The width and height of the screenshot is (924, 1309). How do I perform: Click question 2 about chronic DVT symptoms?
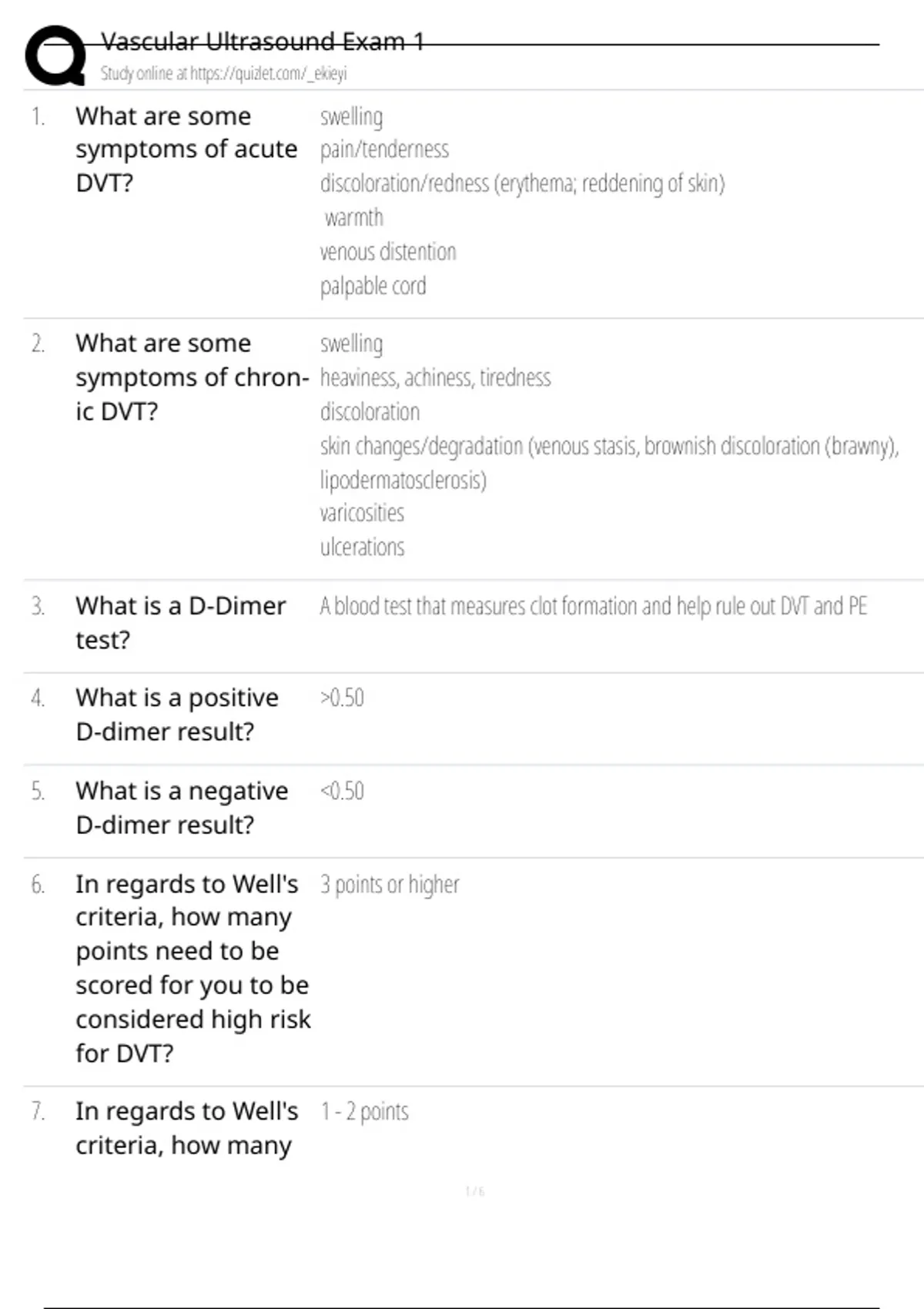(192, 377)
